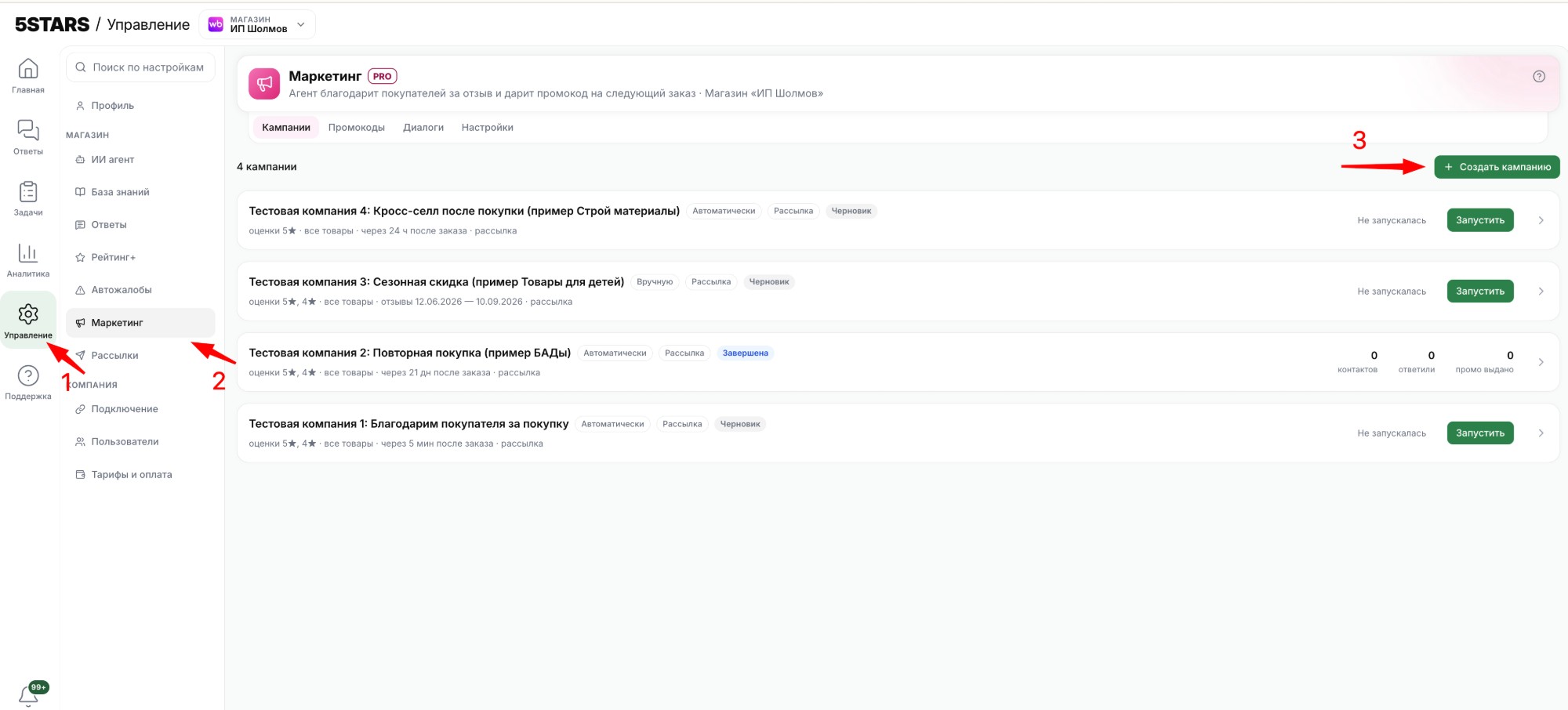Open the Главная home icon
The image size is (1568, 710).
(x=28, y=75)
